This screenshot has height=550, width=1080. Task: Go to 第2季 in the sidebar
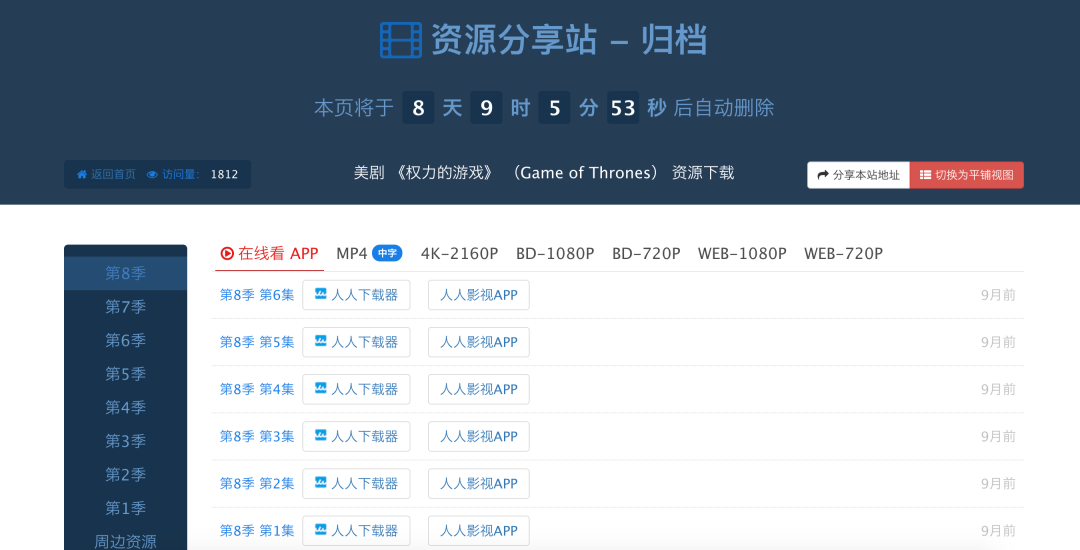pyautogui.click(x=125, y=474)
